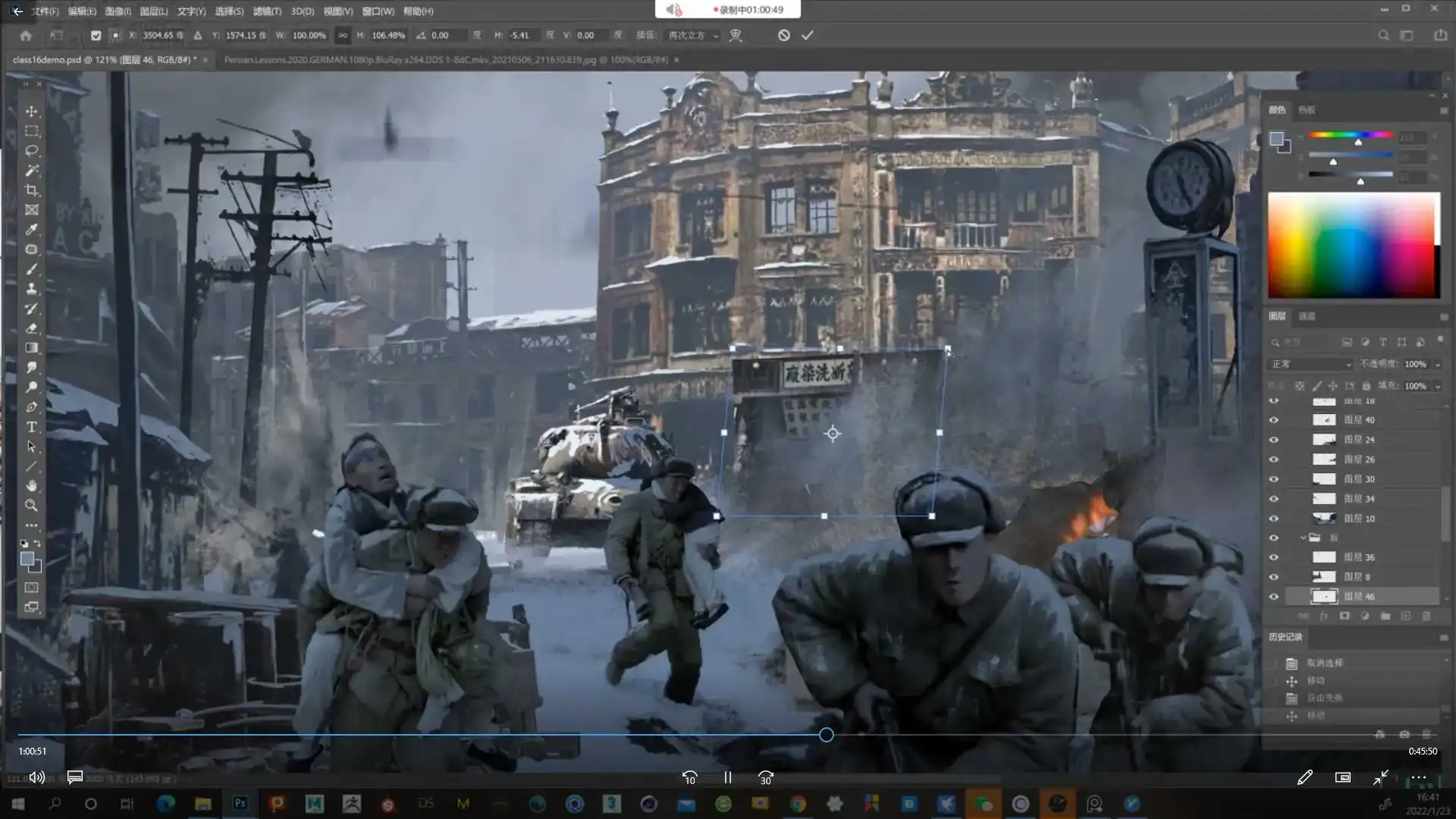Open the layer opacity dropdown arrow
Viewport: 1456px width, 819px height.
click(1437, 365)
